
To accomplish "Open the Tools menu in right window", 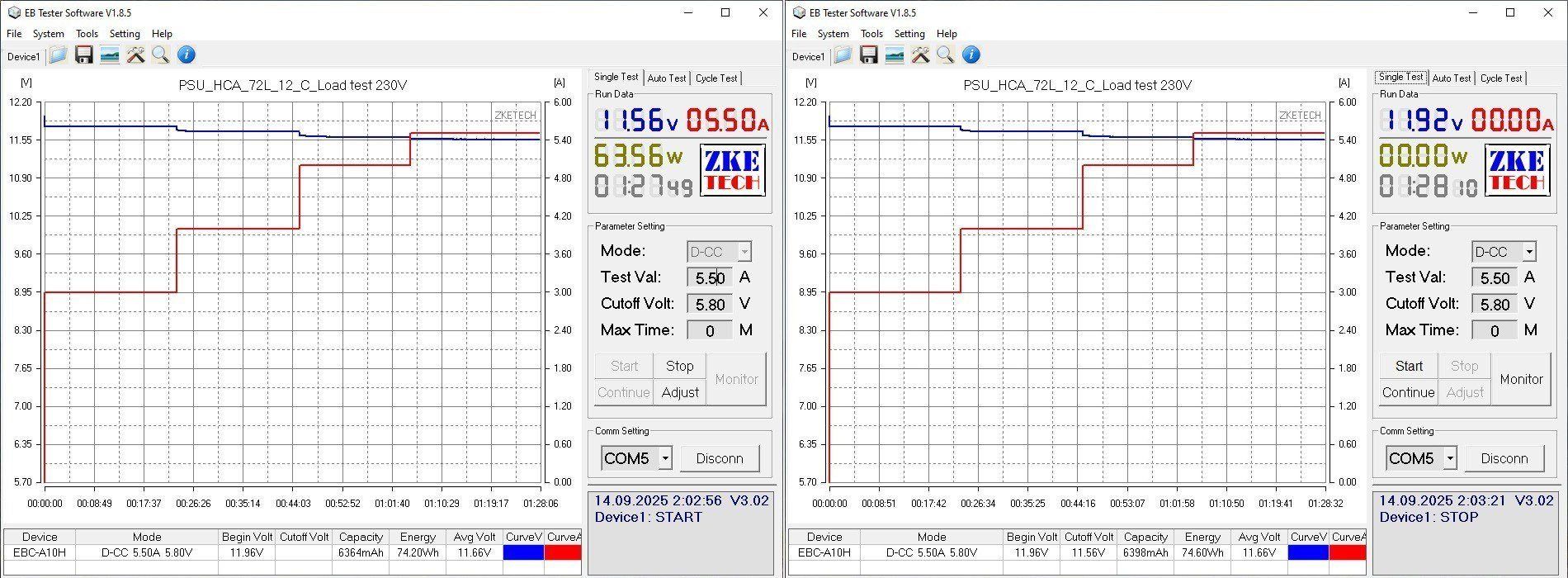I will point(871,34).
